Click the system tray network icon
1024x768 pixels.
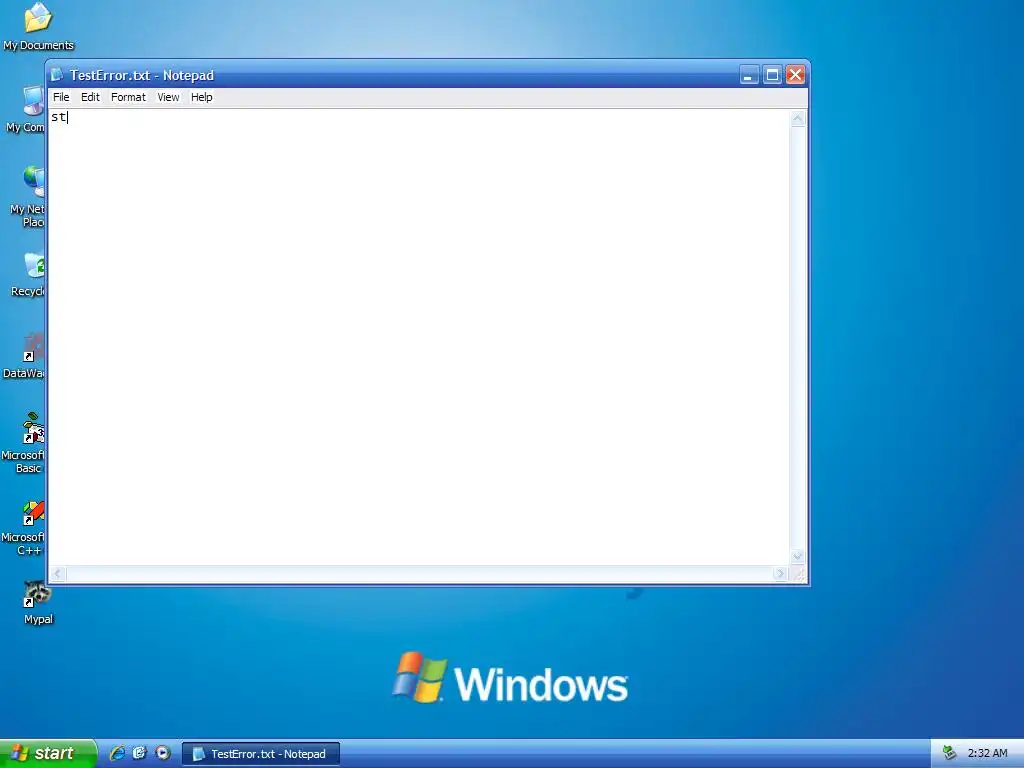[950, 753]
